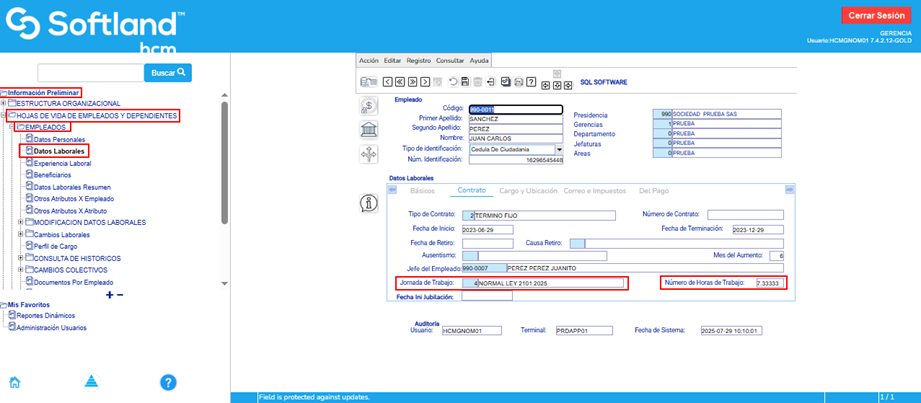Viewport: 921px width, 403px height.
Task: Go to first record arrow button
Action: click(x=387, y=82)
